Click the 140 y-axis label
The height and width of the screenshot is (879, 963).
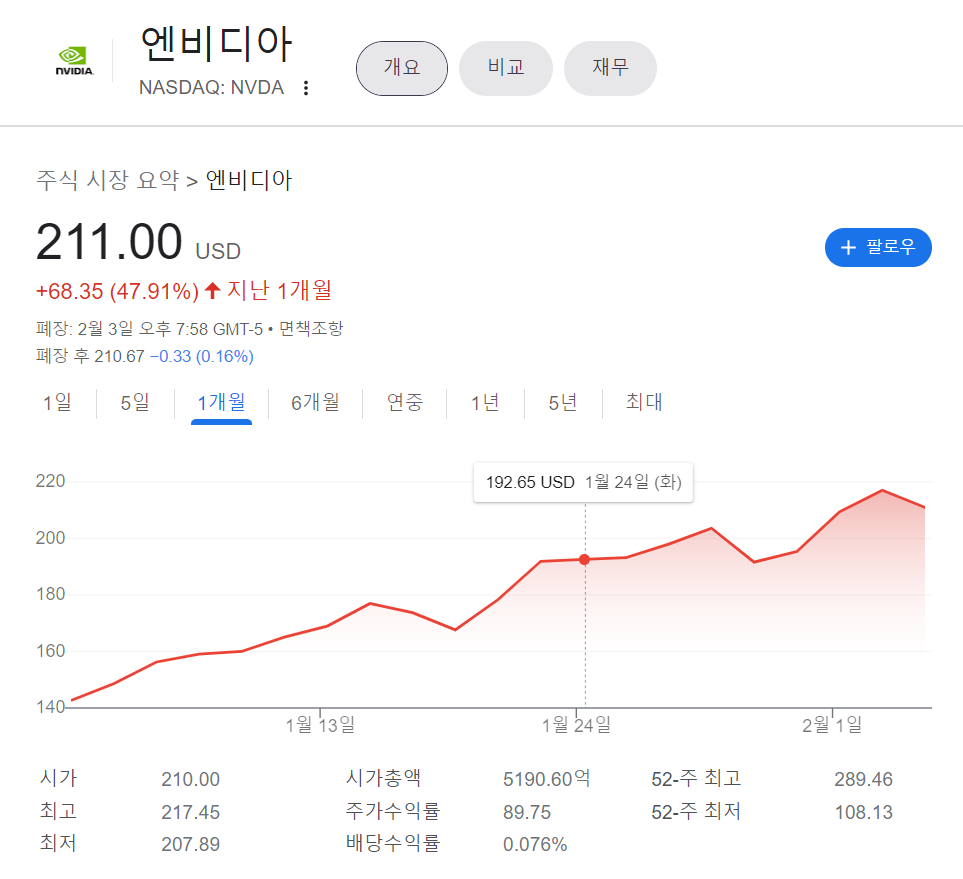click(x=50, y=707)
